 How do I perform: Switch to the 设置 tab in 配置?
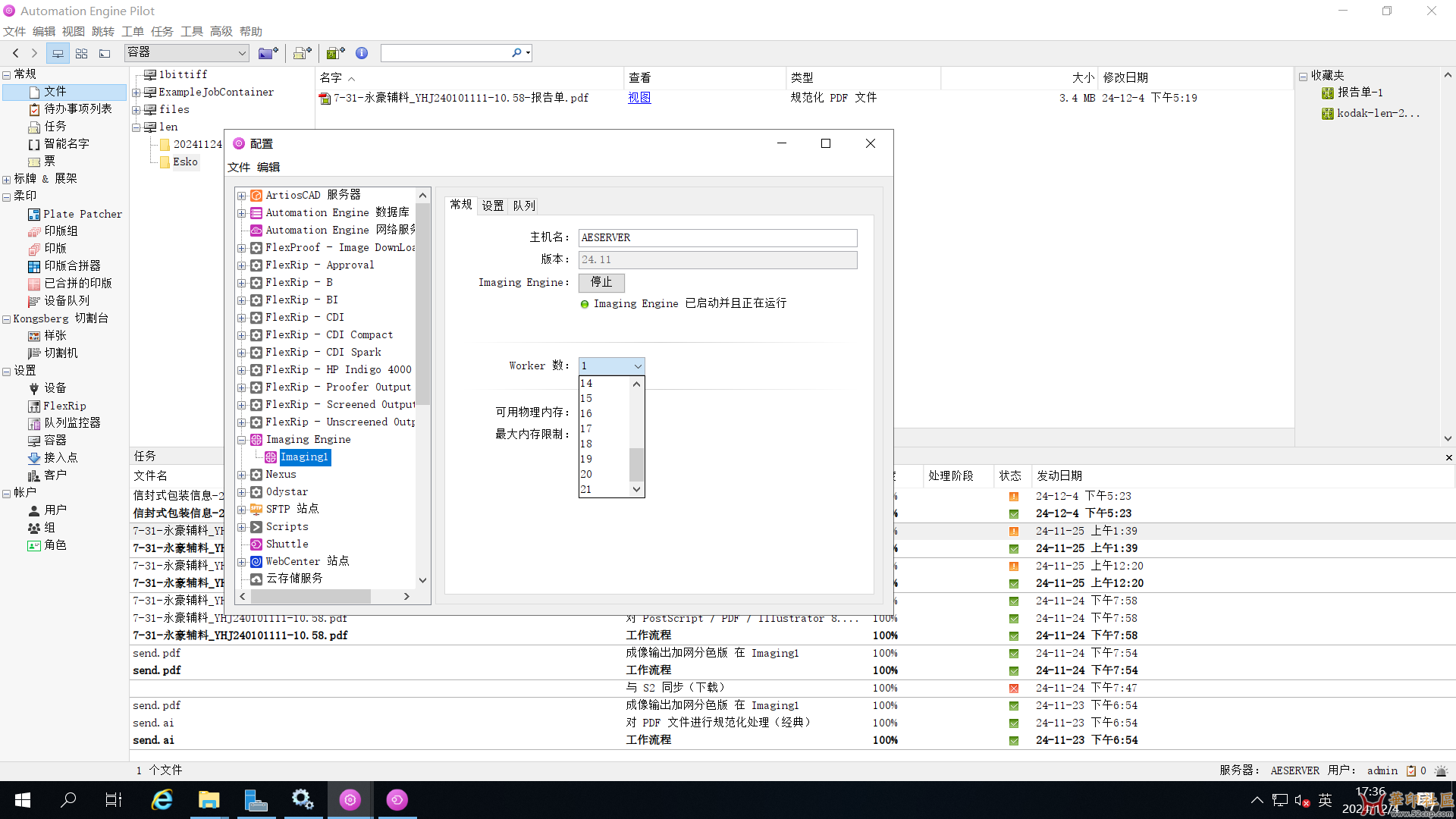click(x=493, y=206)
